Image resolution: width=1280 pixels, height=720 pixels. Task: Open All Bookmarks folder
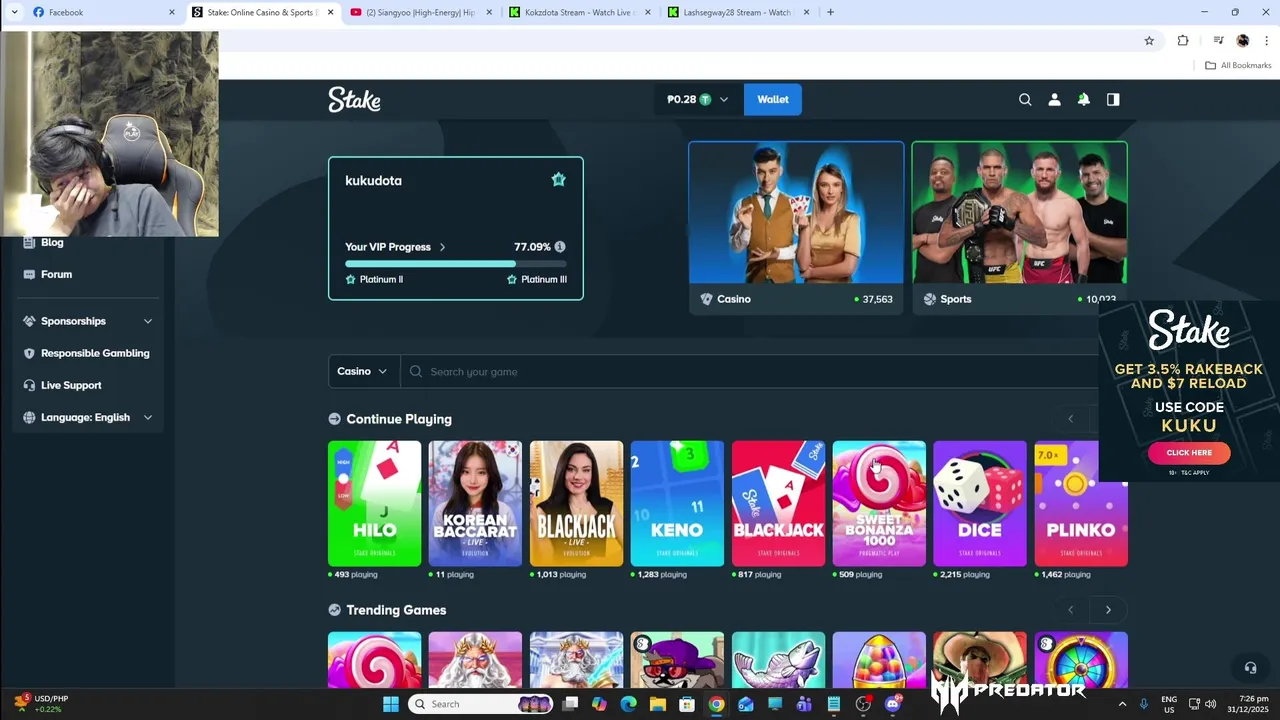[x=1238, y=65]
